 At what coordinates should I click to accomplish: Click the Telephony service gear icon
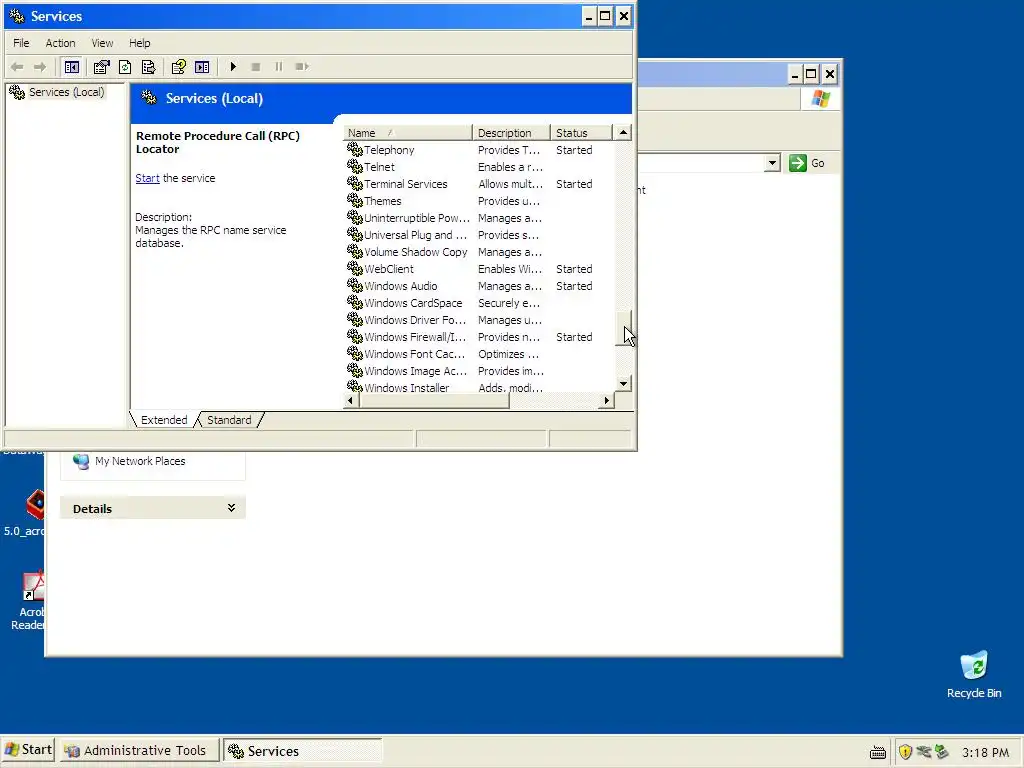click(x=355, y=150)
